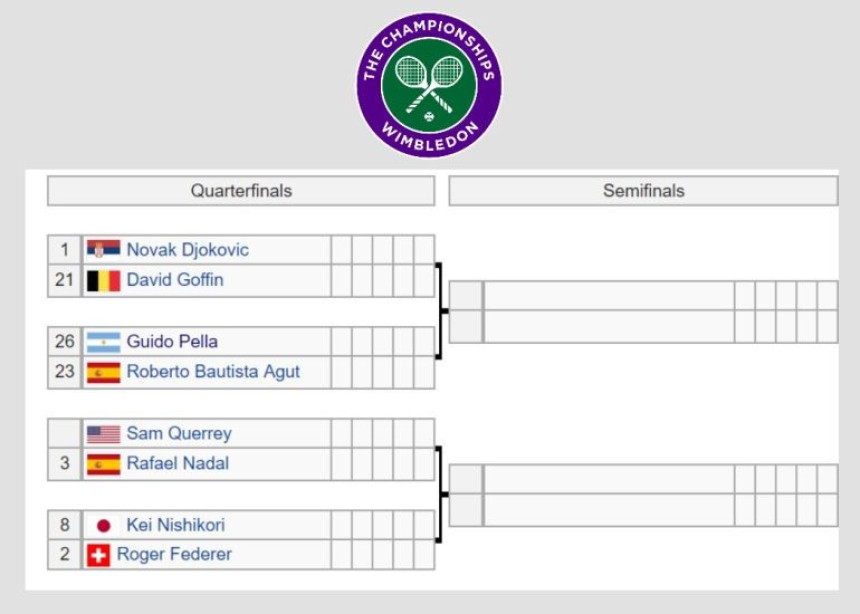
Task: Click the Japanese flag beside Nishikori
Action: (x=104, y=526)
